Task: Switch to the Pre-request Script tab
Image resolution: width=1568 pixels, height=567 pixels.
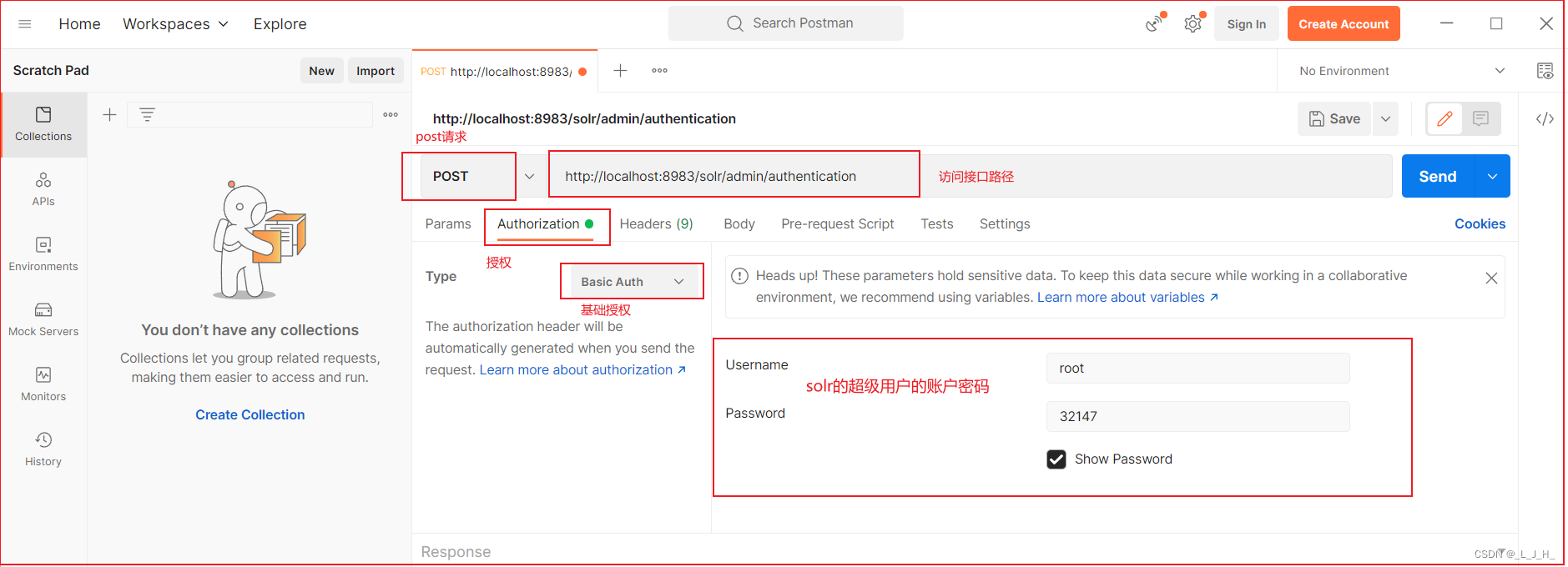Action: pyautogui.click(x=837, y=223)
